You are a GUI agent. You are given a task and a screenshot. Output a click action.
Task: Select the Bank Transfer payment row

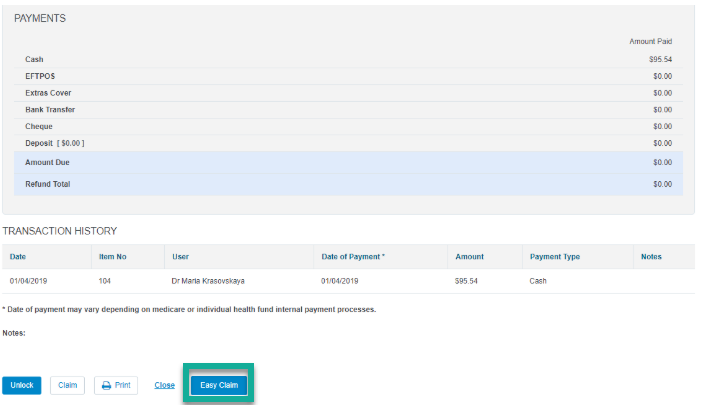(348, 110)
